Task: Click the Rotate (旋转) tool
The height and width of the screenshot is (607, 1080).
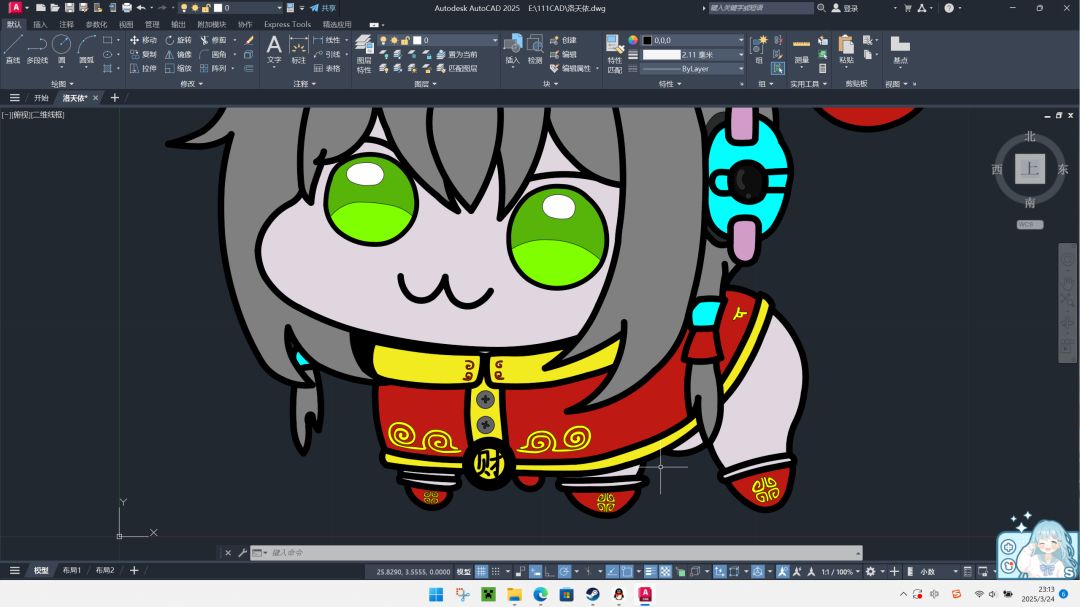Action: (178, 40)
